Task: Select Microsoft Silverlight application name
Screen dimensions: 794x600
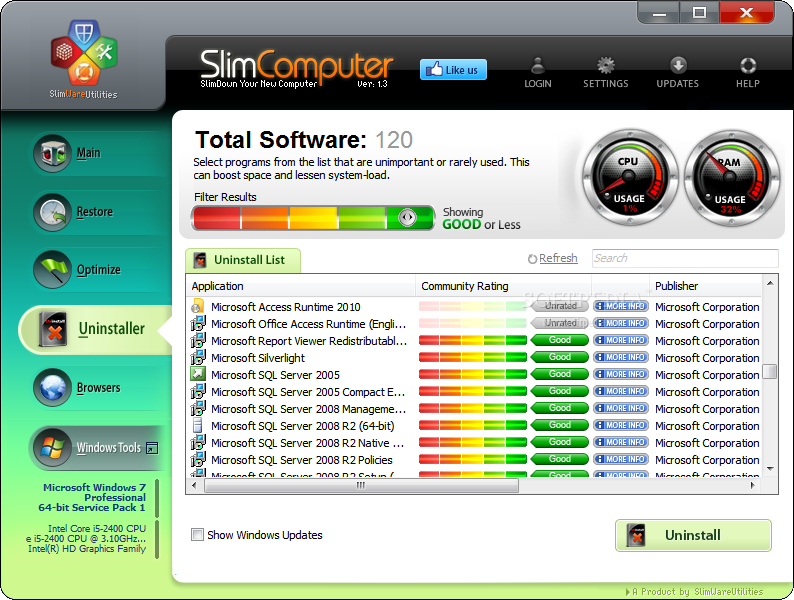Action: pyautogui.click(x=258, y=358)
